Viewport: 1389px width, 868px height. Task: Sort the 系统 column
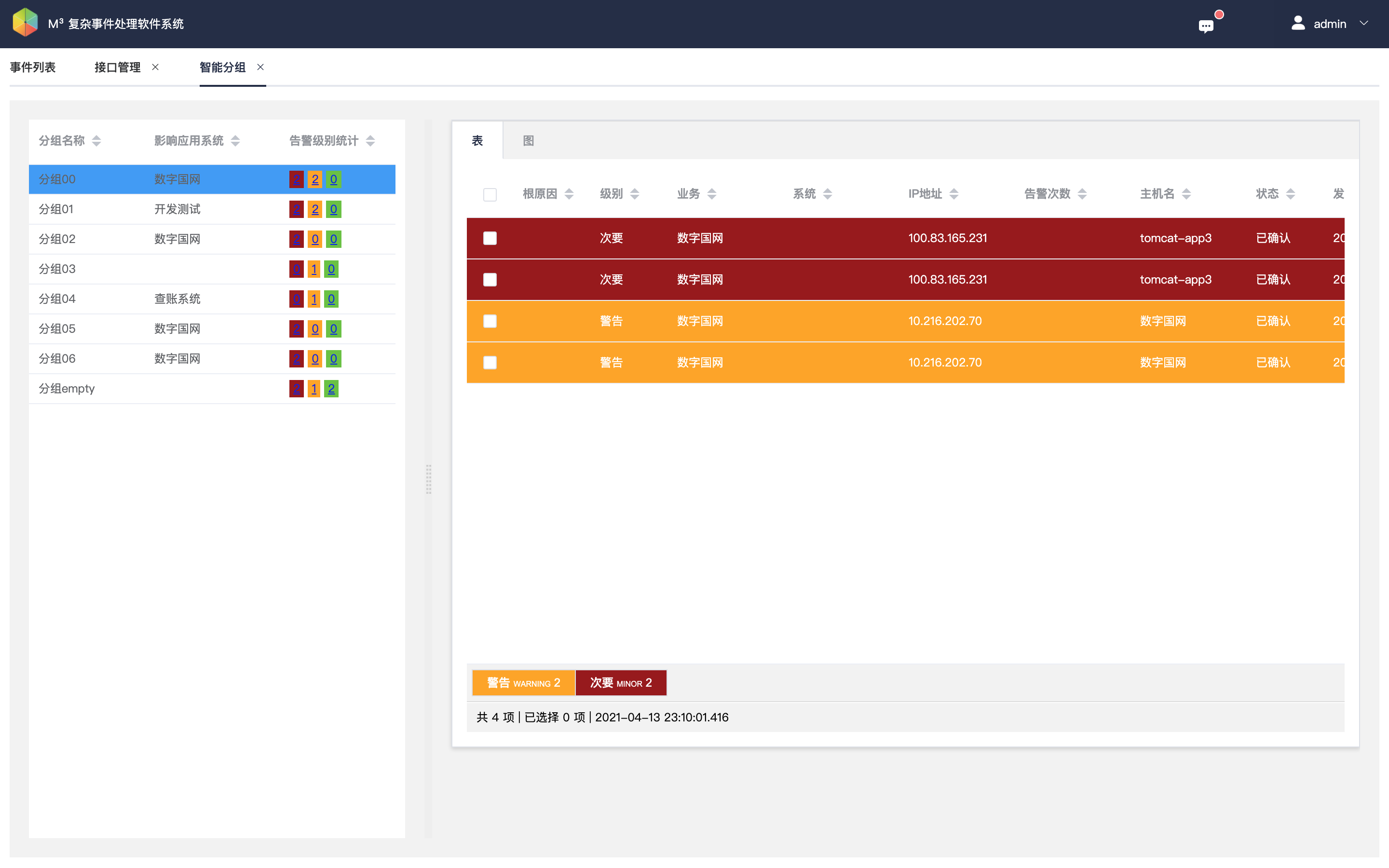point(827,194)
